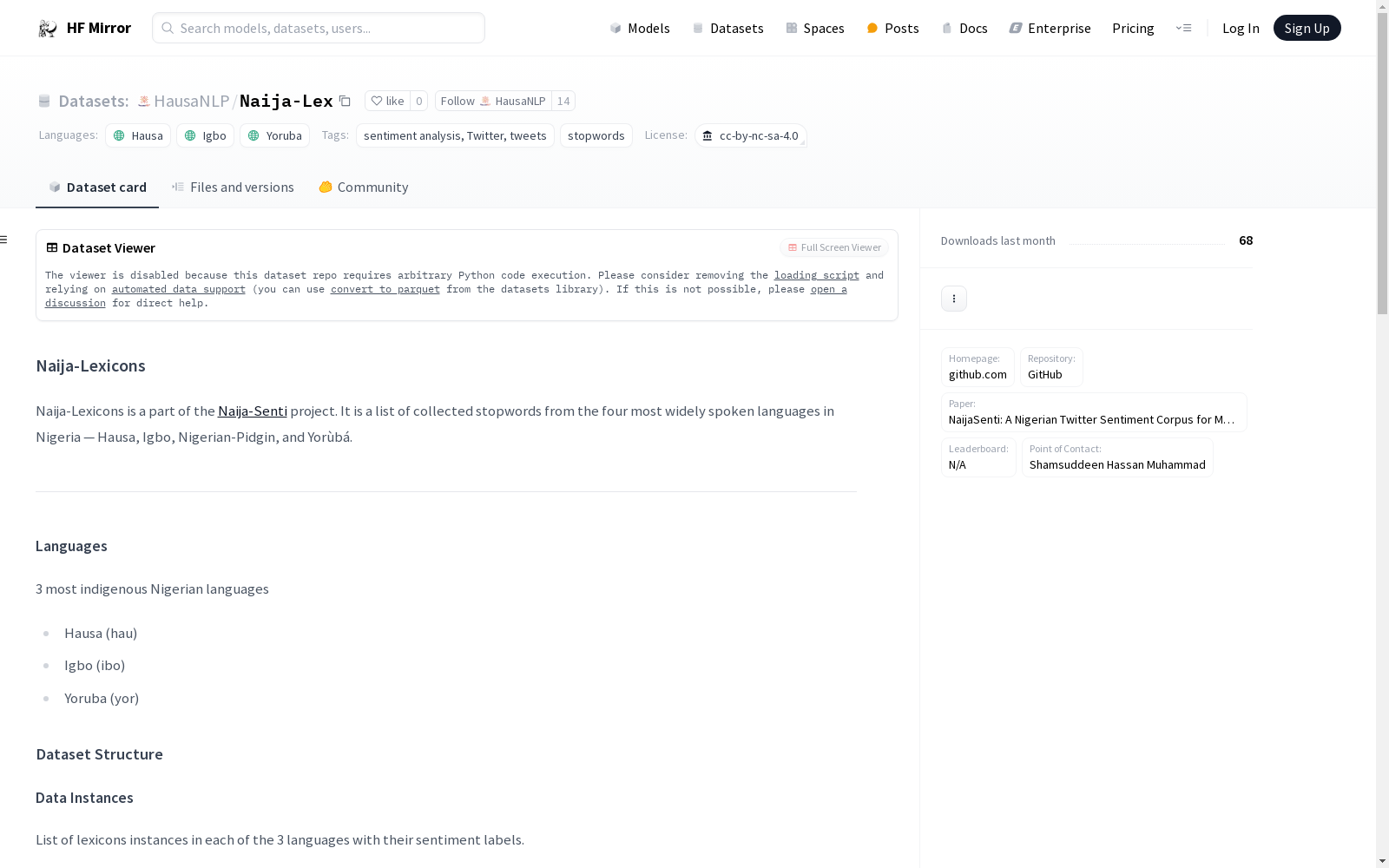Focus the search models, datasets, users field
Screen dimensions: 1389x868
coord(319,28)
